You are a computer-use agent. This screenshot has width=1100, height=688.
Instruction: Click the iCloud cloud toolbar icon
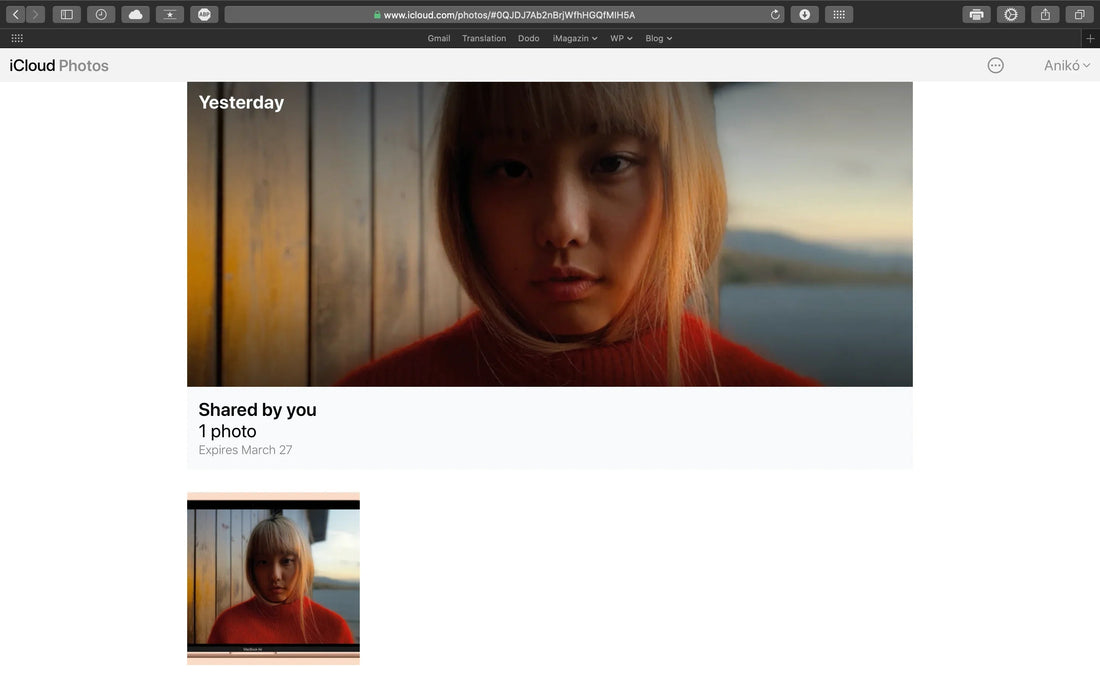pyautogui.click(x=135, y=15)
